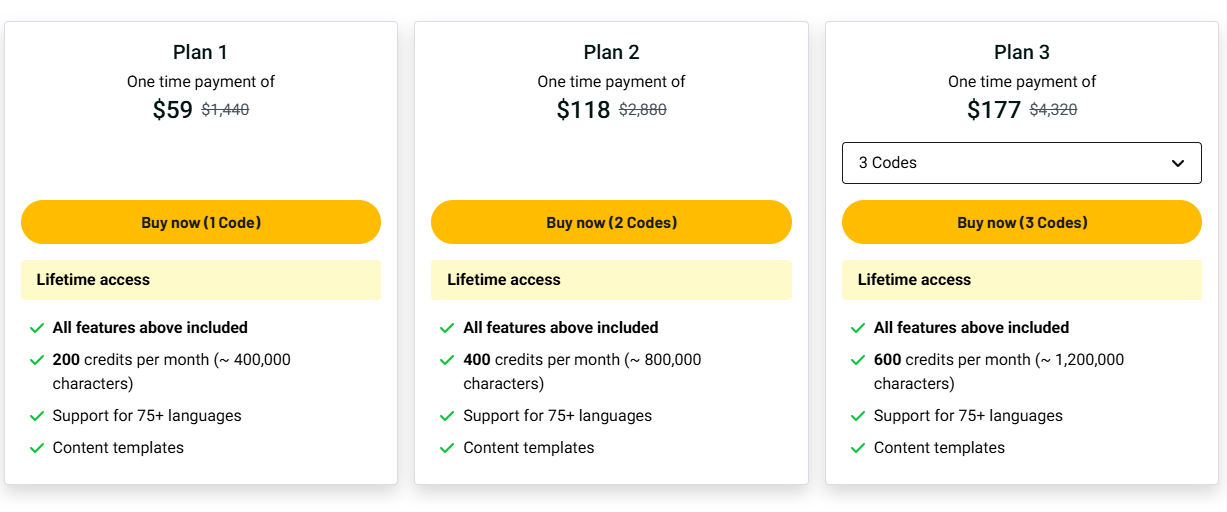Click the "Lifetime access" banner in Plan 1

point(200,280)
